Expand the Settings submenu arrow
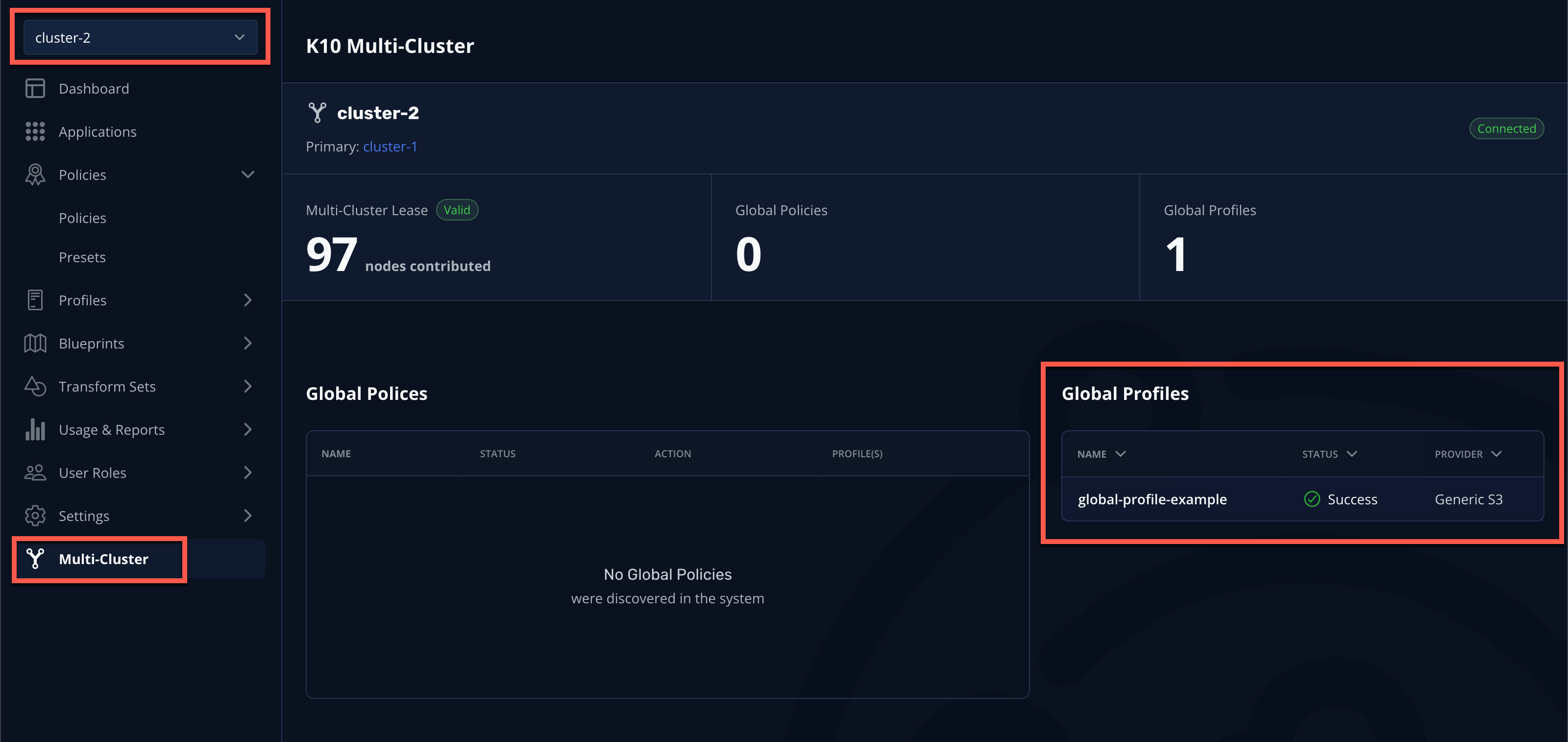This screenshot has height=742, width=1568. click(x=248, y=516)
